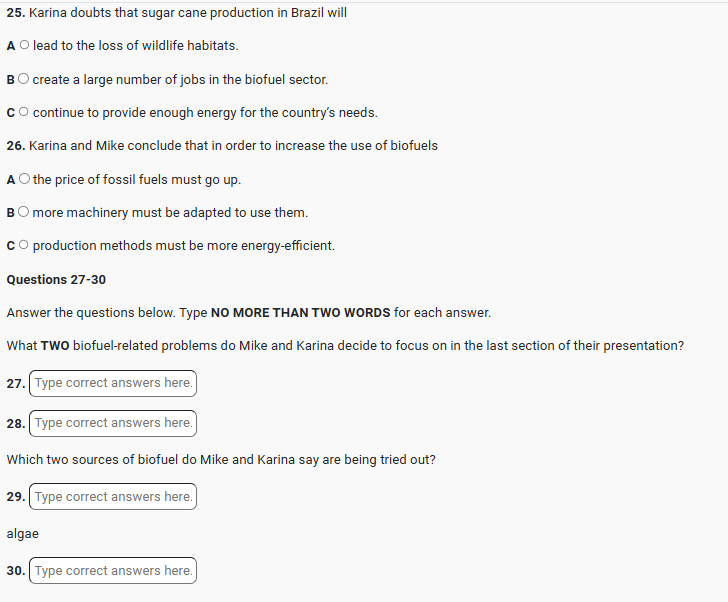Click the bold "30." question number
The image size is (728, 602).
click(x=16, y=571)
